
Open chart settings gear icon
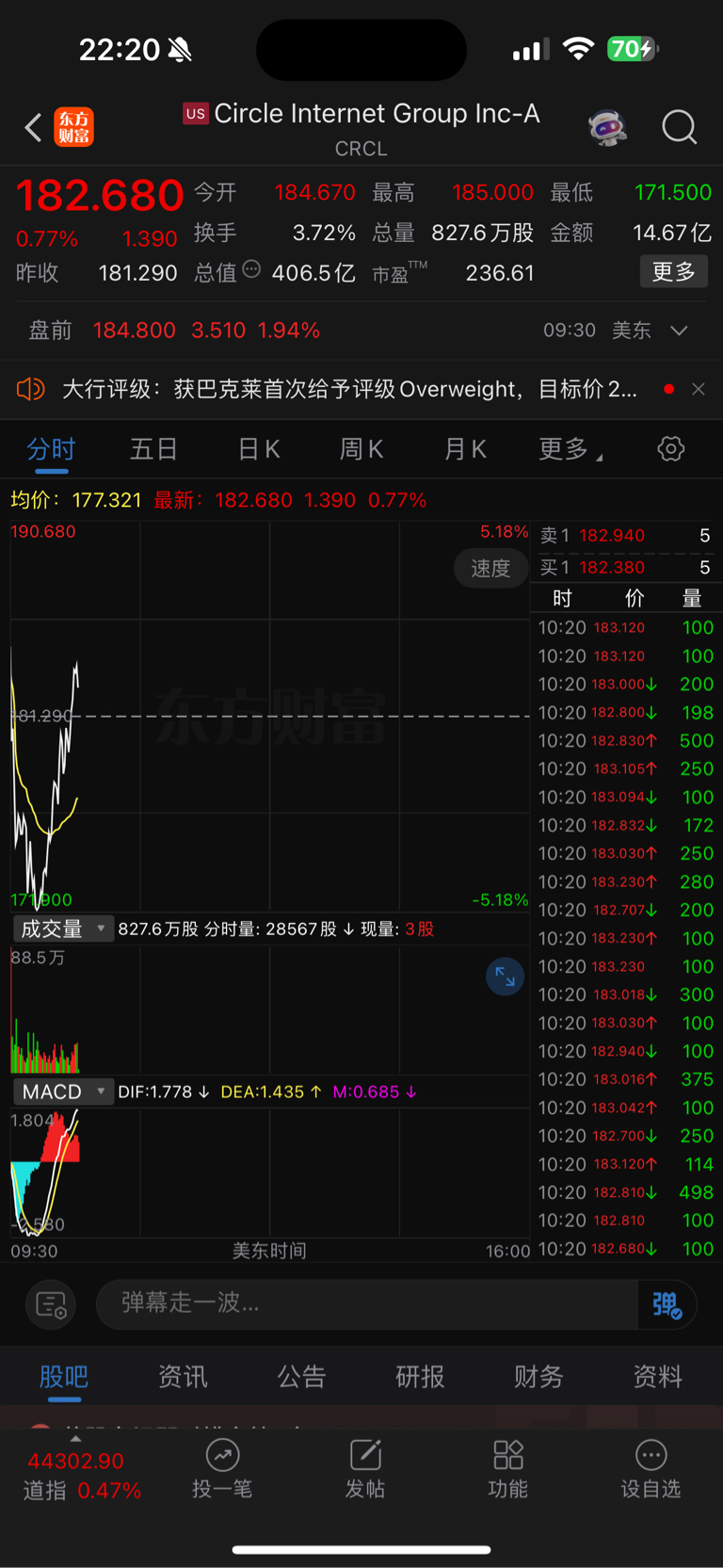pos(671,449)
